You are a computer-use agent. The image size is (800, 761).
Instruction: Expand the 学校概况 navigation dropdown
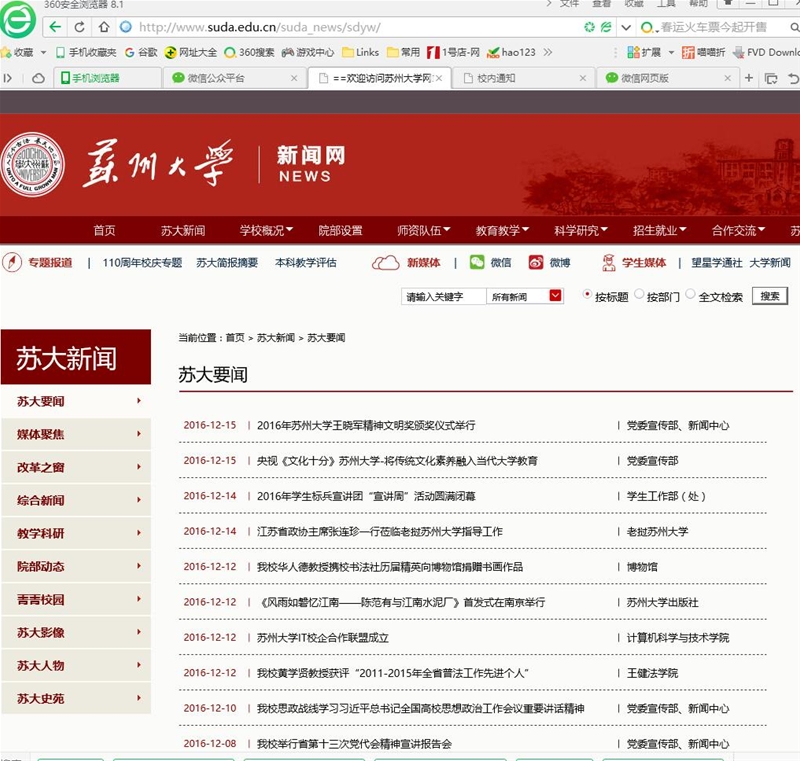point(266,231)
